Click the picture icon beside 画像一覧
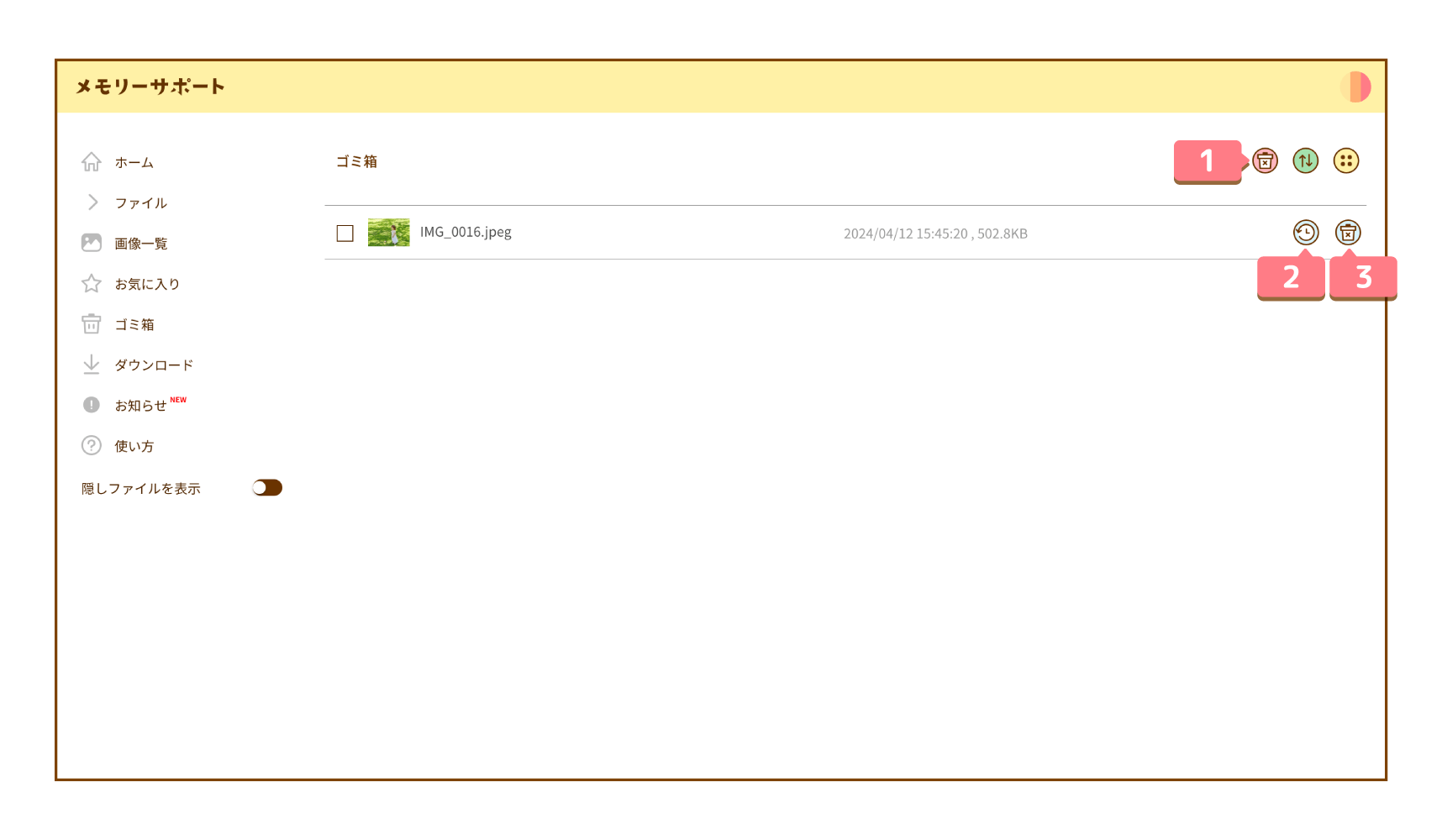The image size is (1442, 840). (x=92, y=243)
